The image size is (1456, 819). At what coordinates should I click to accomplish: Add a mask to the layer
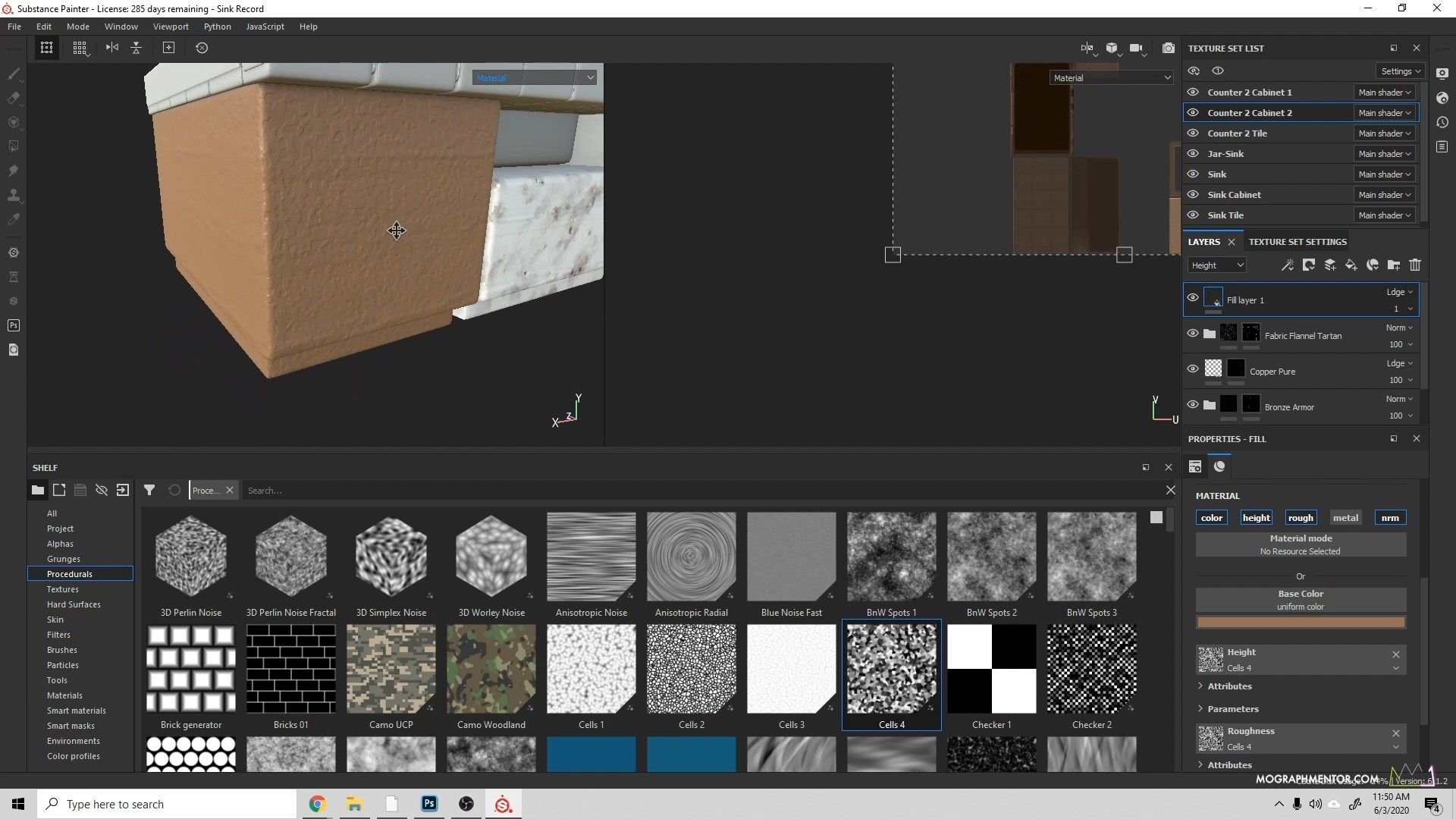point(1308,265)
